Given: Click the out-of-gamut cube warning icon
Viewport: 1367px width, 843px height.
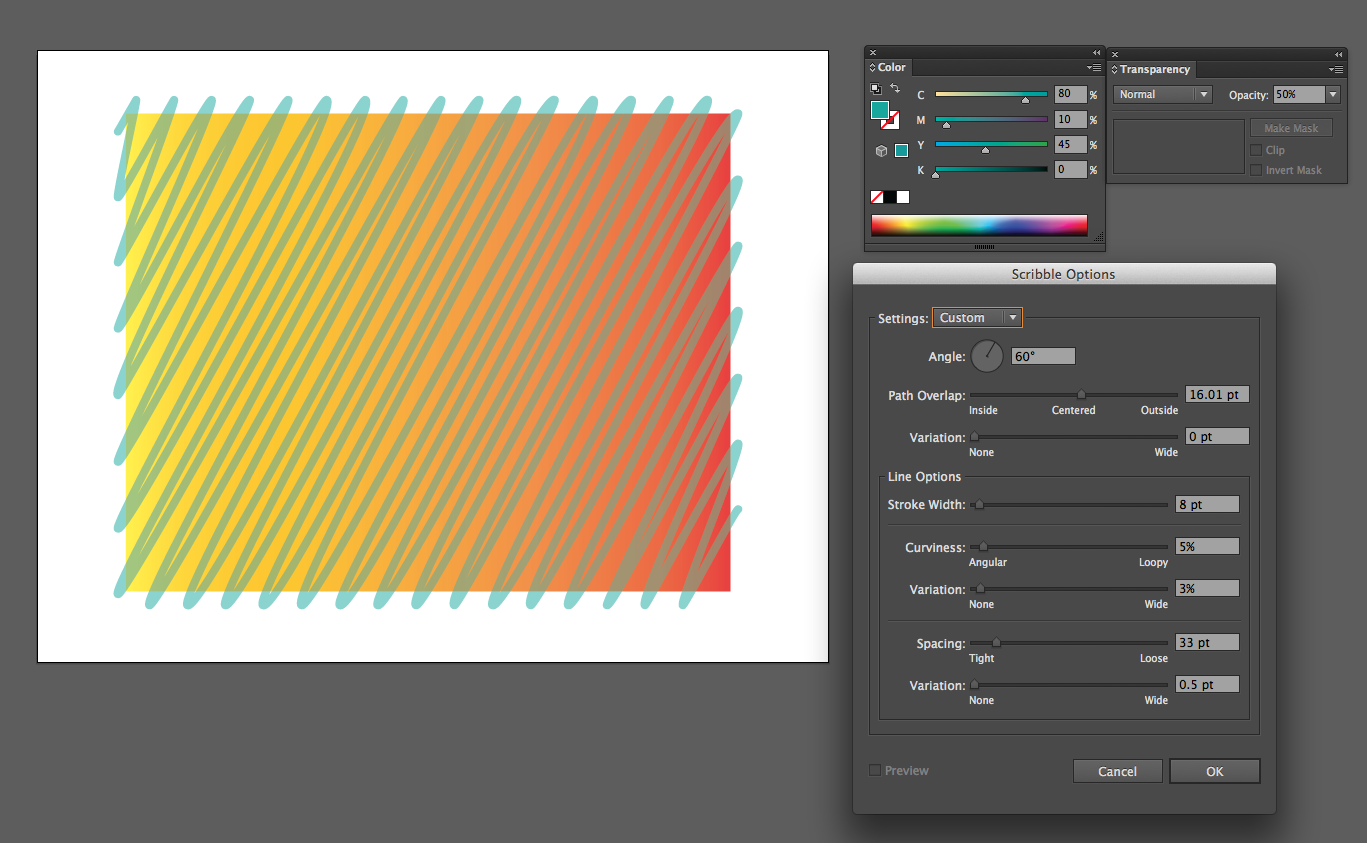Looking at the screenshot, I should point(881,149).
